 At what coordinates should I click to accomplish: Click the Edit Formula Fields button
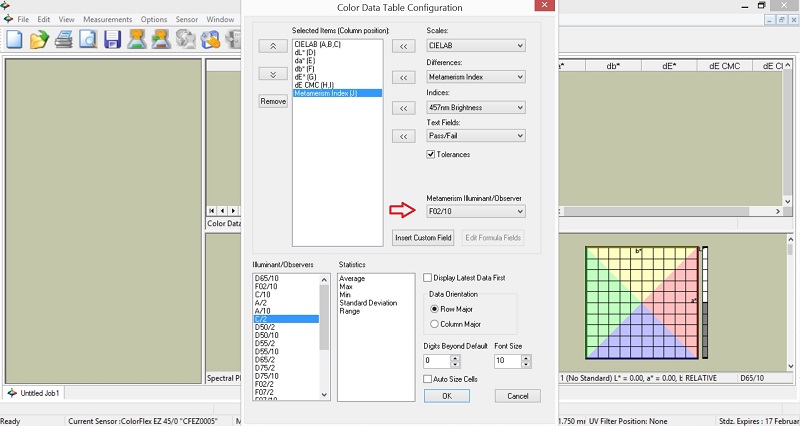pos(492,238)
